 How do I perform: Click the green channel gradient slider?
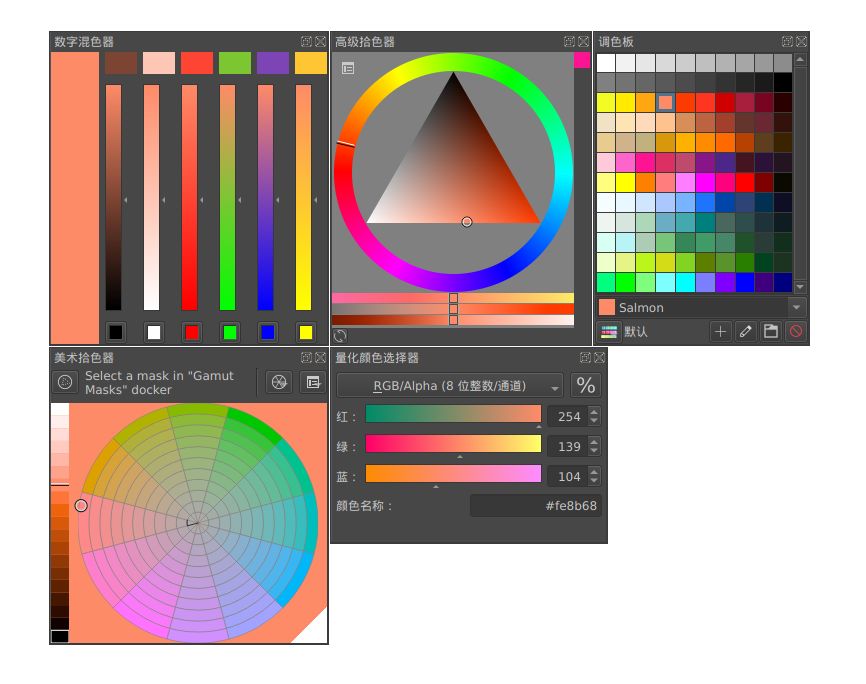pos(453,444)
